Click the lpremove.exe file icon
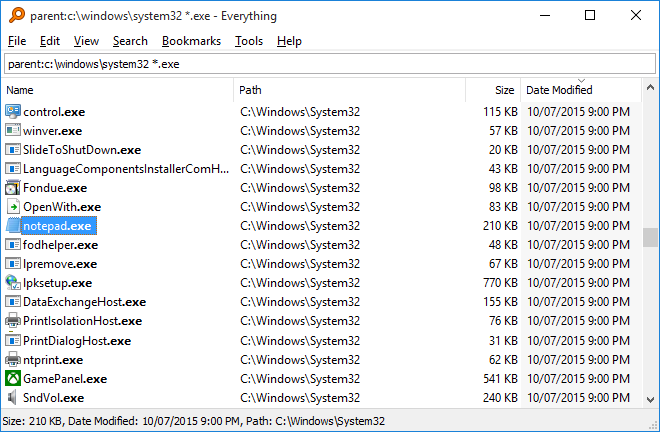The image size is (660, 432). tap(13, 264)
